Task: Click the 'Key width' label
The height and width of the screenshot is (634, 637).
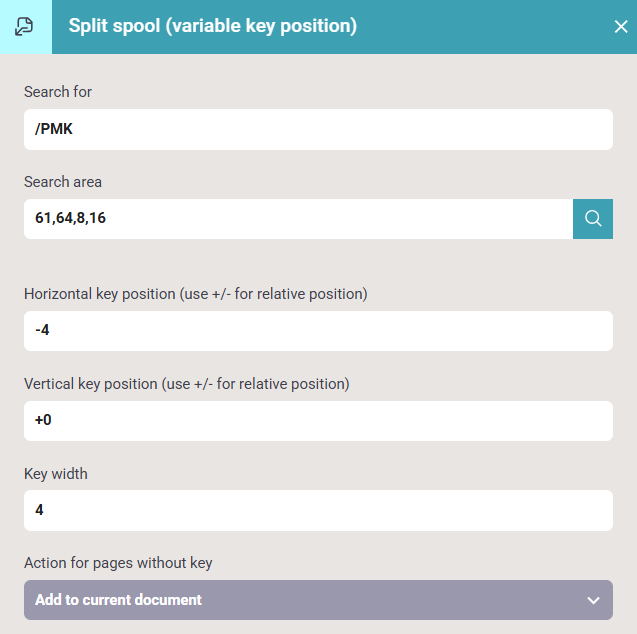Action: tap(56, 474)
